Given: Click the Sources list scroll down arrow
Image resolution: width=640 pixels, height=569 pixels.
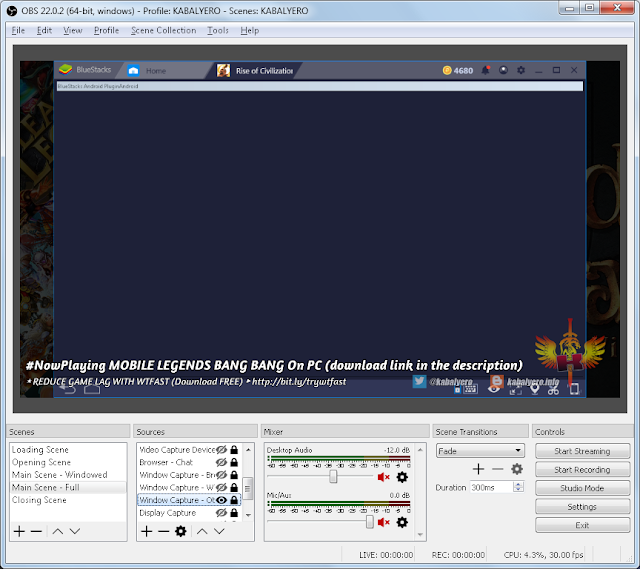Looking at the screenshot, I should click(248, 516).
